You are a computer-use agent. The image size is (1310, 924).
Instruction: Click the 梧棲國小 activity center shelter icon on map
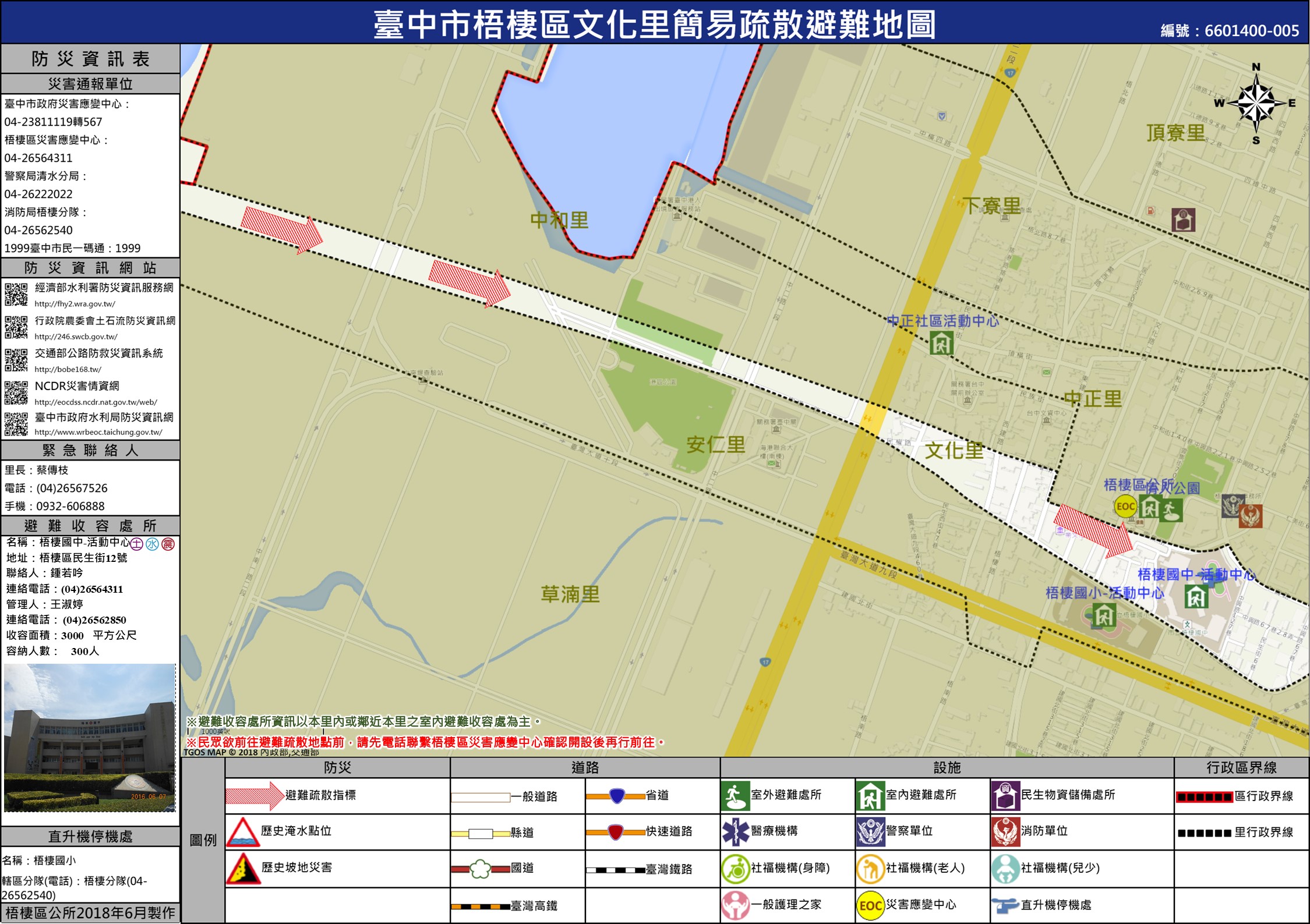pyautogui.click(x=1103, y=615)
